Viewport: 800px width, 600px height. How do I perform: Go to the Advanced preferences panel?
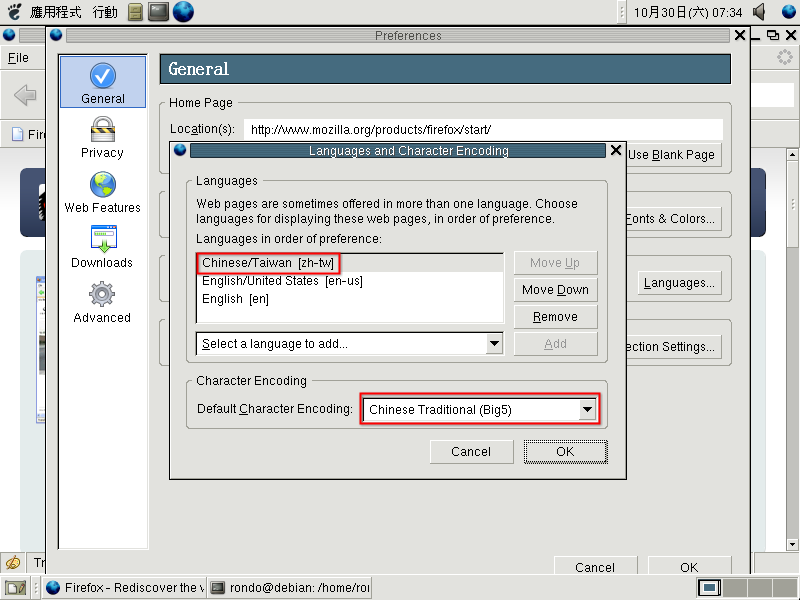click(102, 303)
